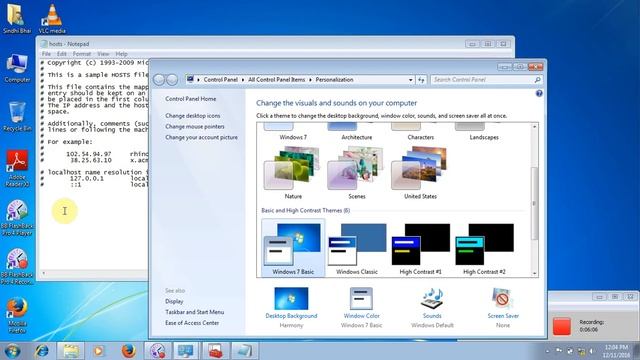
Task: Open Notepad View menu
Action: (x=103, y=54)
